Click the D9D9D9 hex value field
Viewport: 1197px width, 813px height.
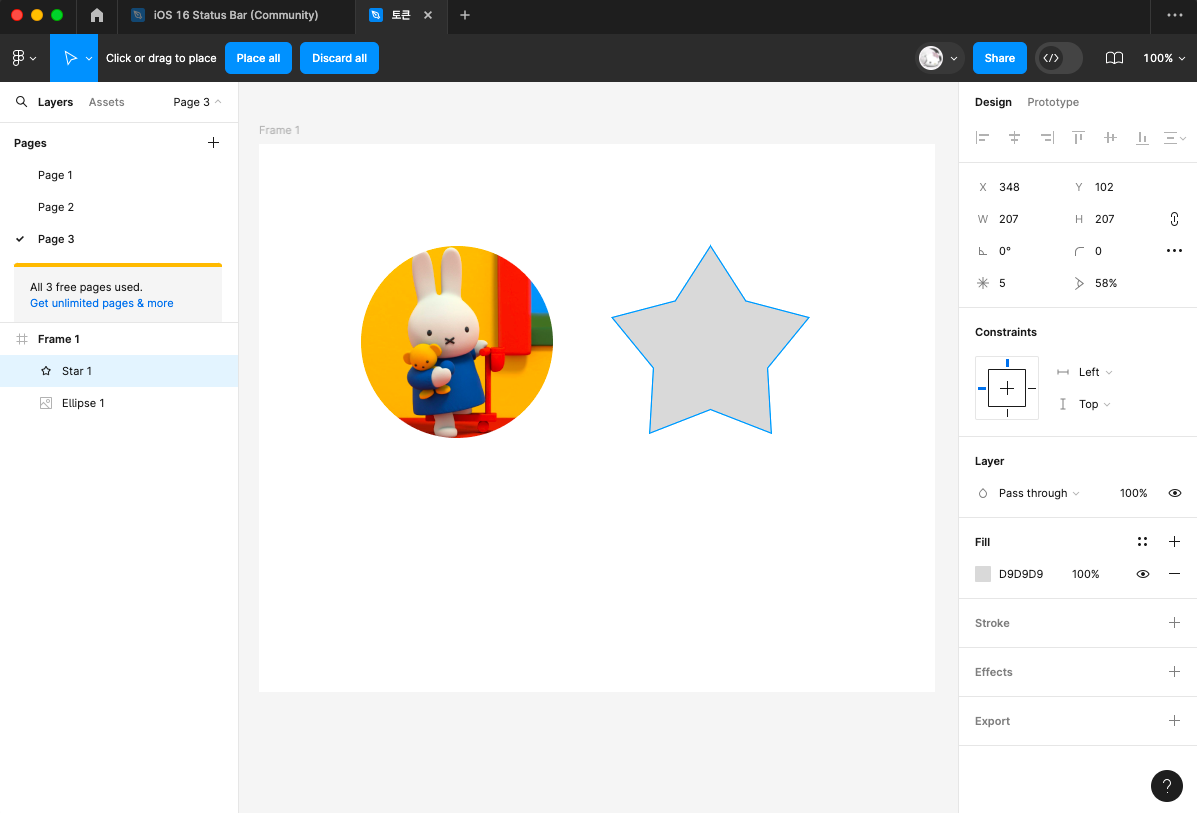click(1021, 574)
